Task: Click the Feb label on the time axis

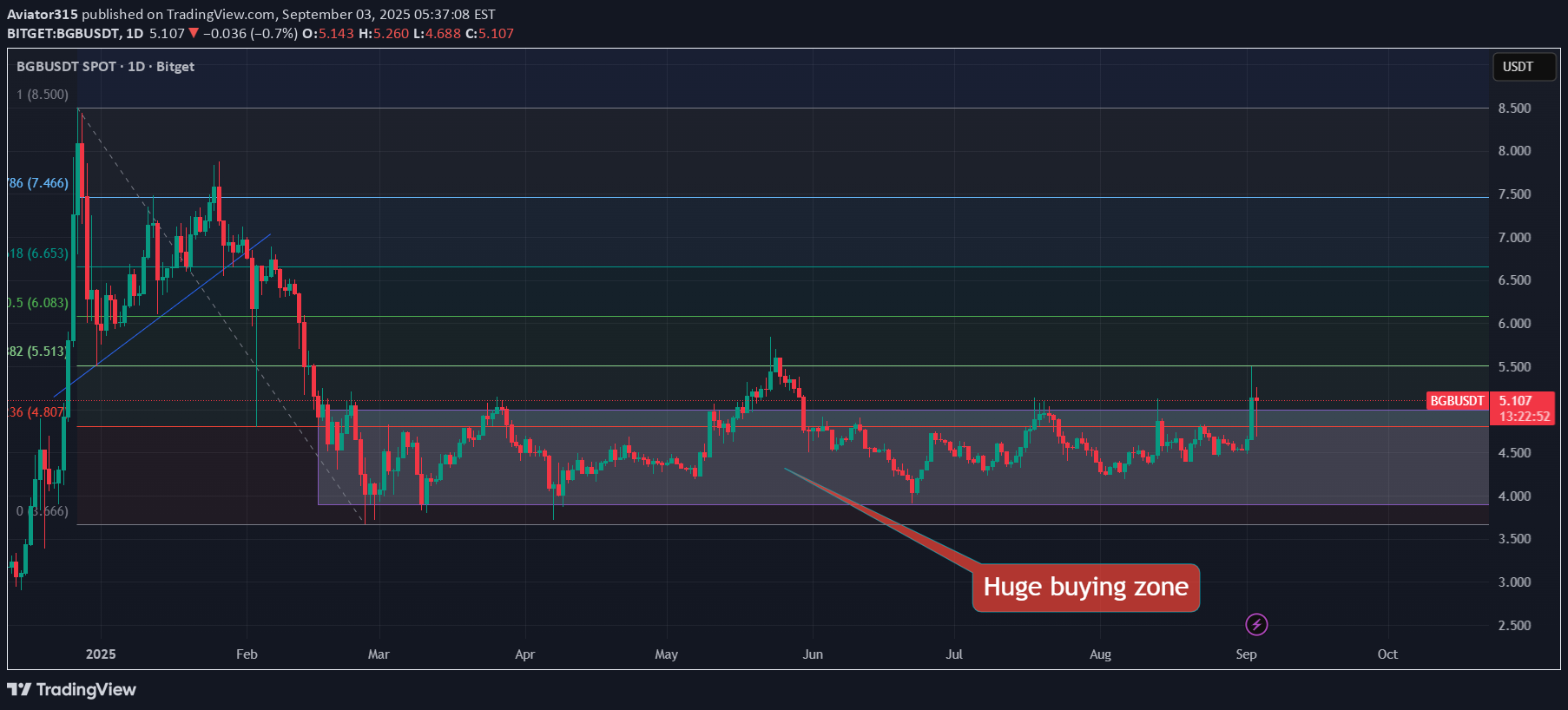Action: click(x=247, y=654)
